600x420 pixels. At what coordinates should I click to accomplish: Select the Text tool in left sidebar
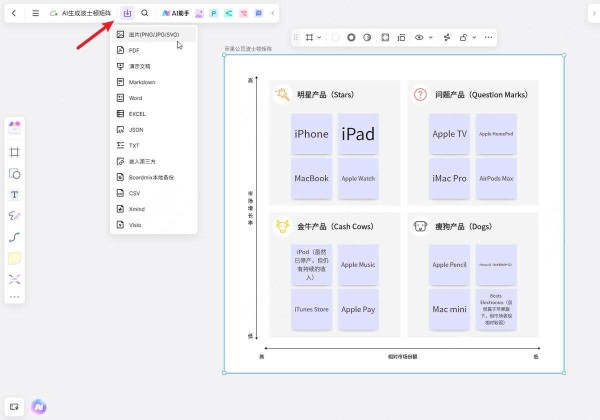pos(15,194)
